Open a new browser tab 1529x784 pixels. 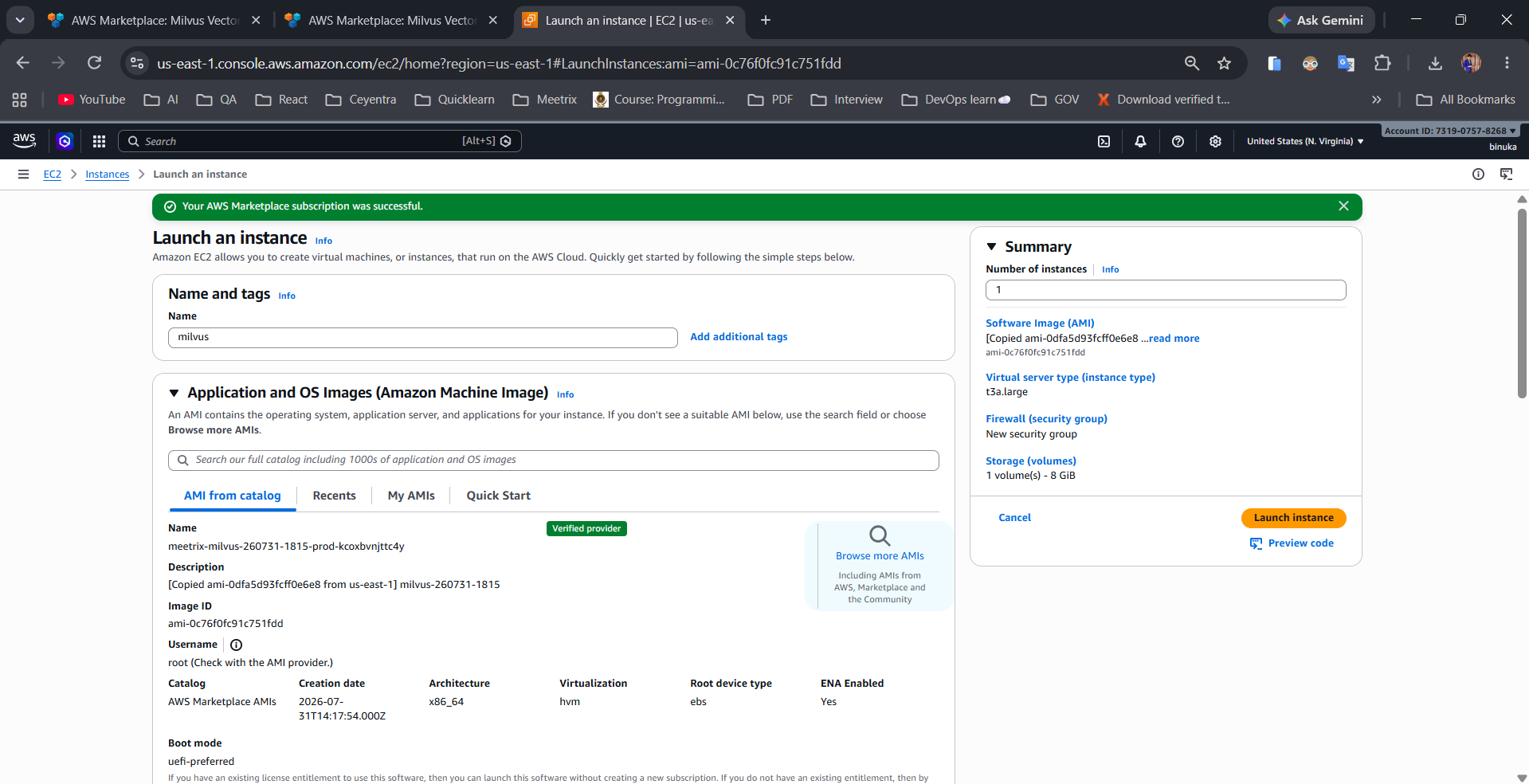[766, 20]
